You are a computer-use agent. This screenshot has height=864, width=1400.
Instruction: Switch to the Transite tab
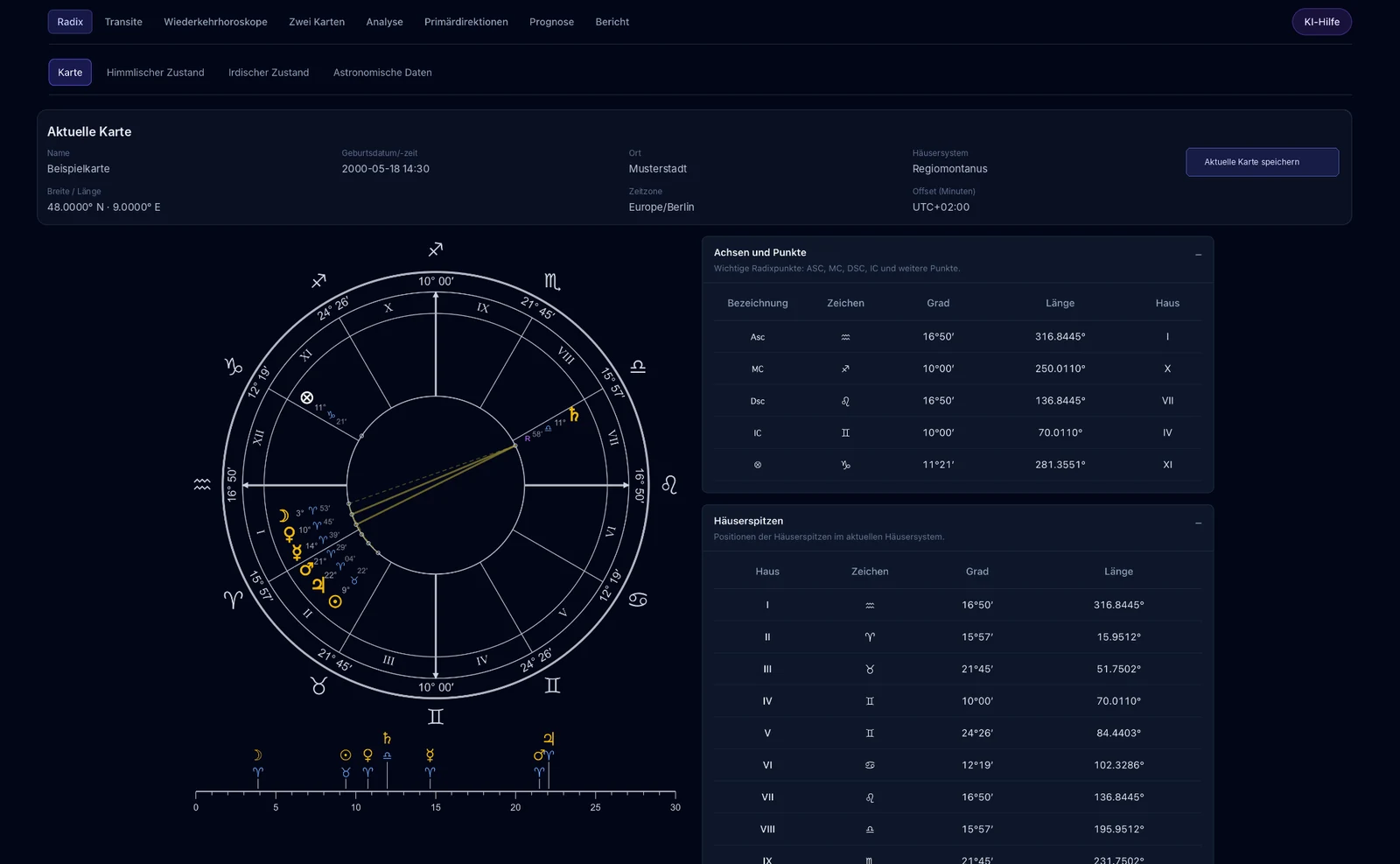click(123, 22)
